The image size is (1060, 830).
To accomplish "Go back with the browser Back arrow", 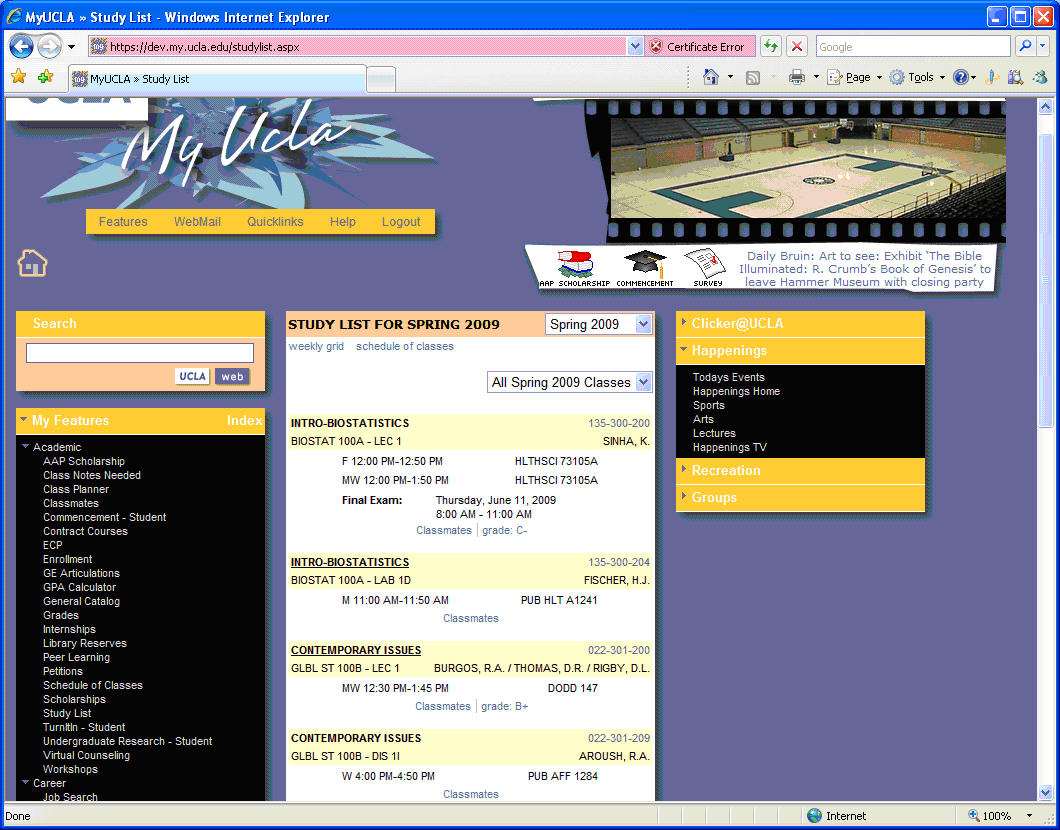I will click(22, 47).
